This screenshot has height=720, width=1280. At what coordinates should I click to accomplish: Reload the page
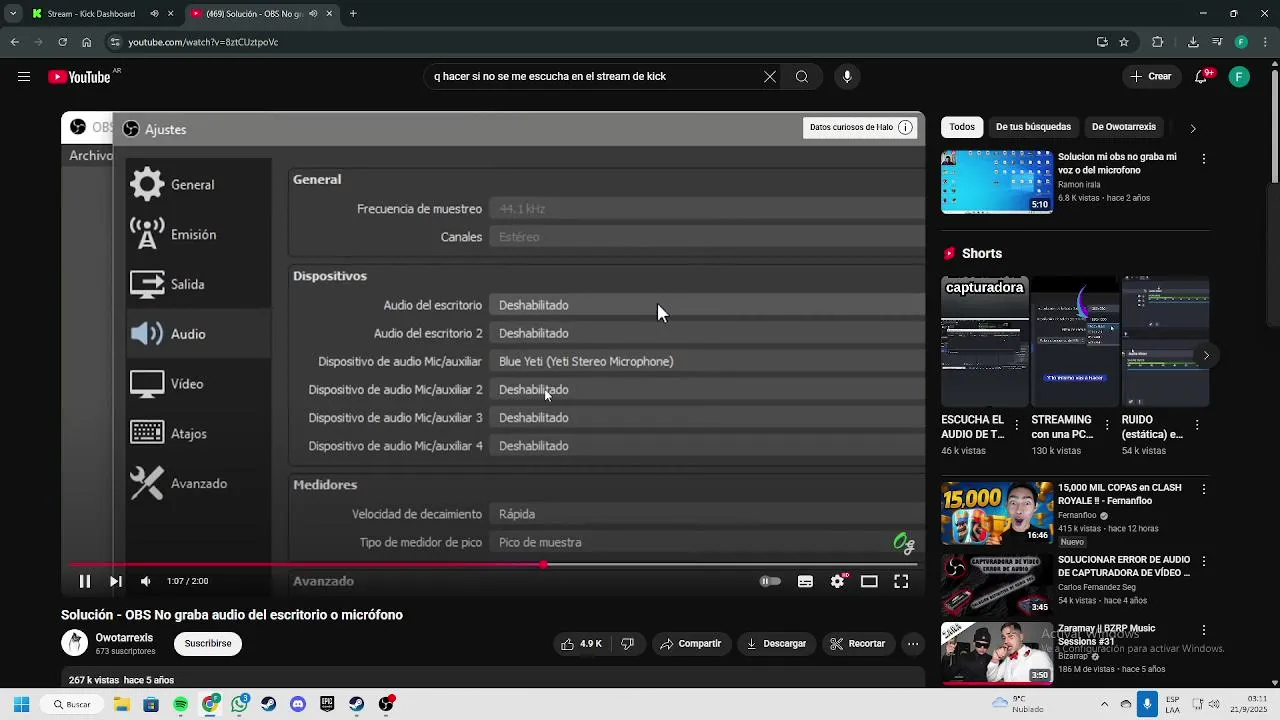62,42
